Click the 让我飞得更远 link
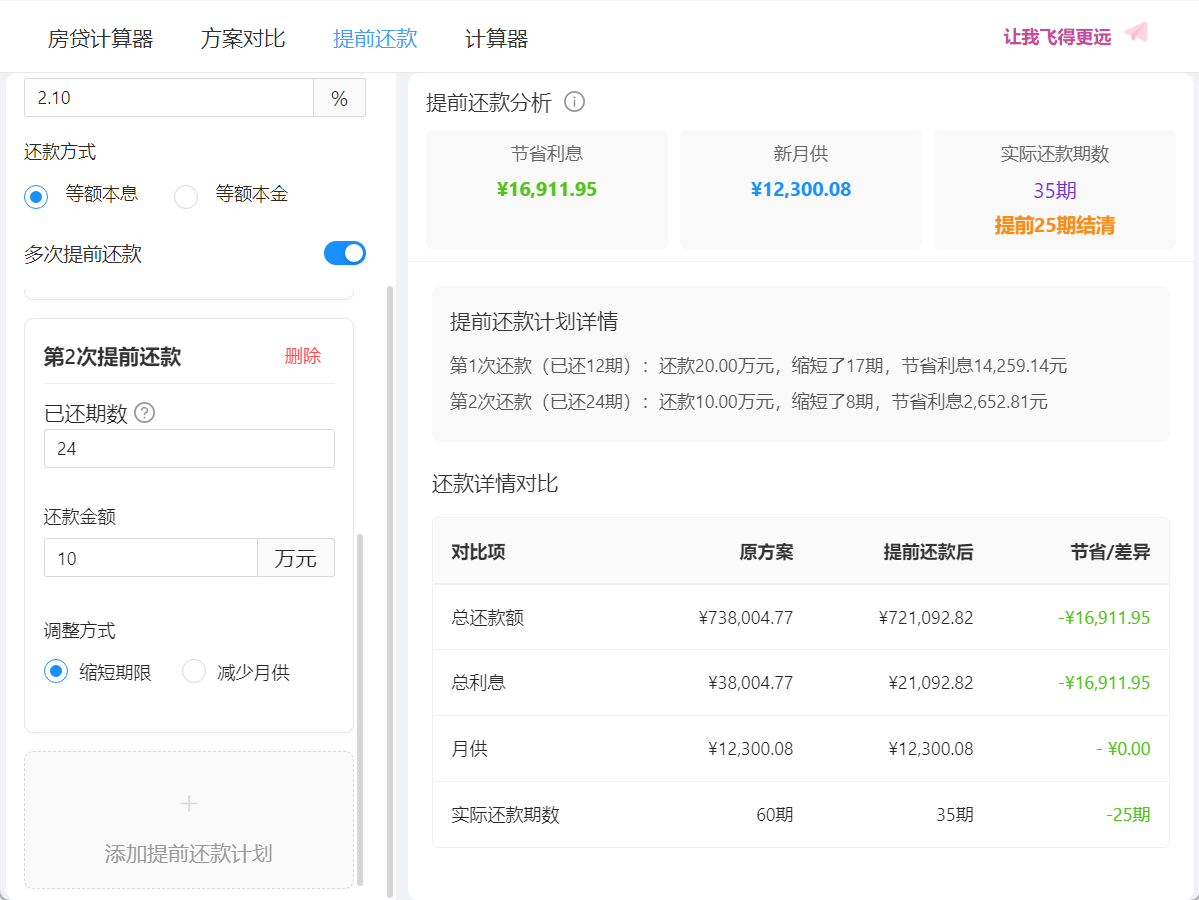Viewport: 1199px width, 900px height. (1057, 37)
